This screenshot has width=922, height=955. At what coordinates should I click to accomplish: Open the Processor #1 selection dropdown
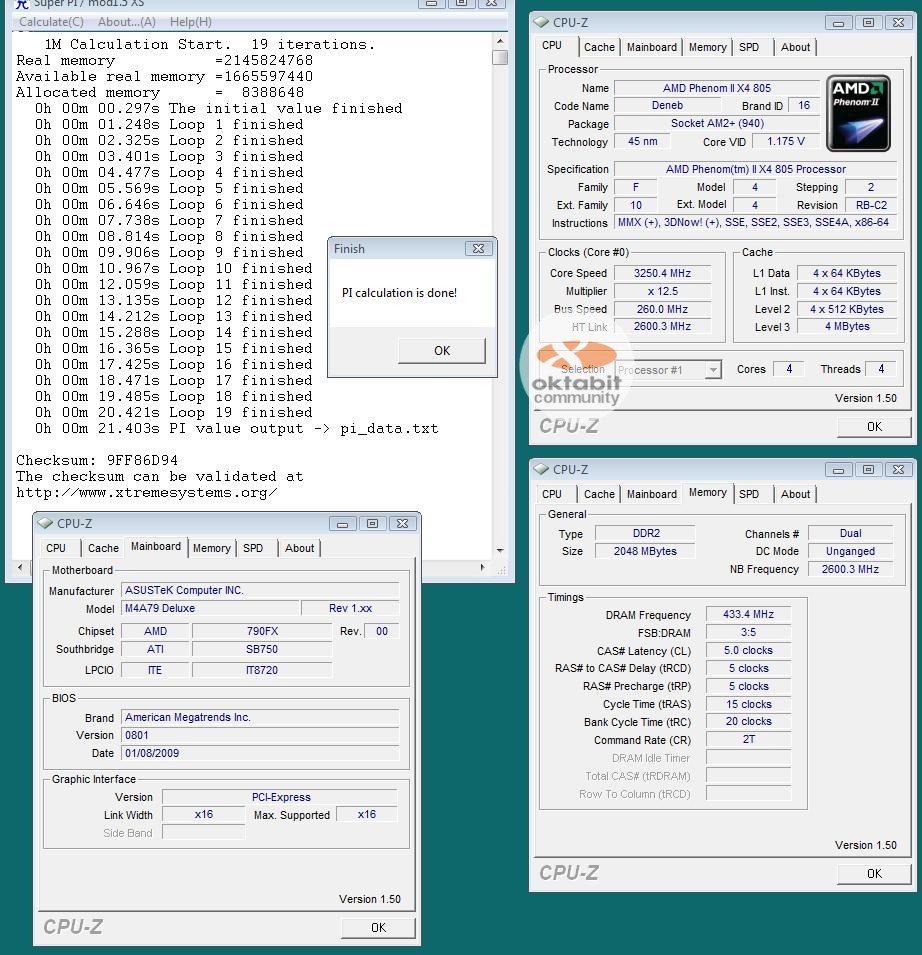[713, 369]
